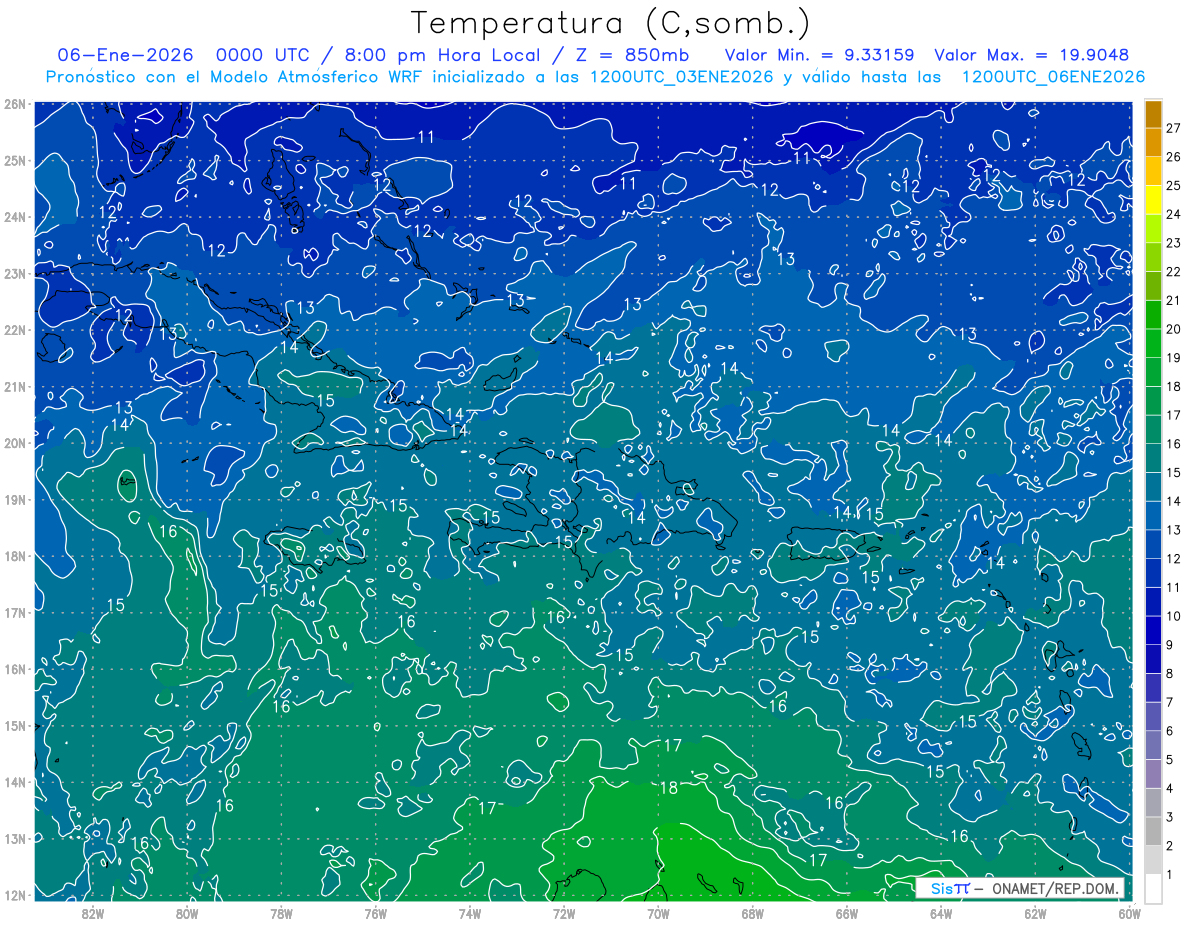Click the 18 contour label on the map
This screenshot has width=1200, height=927.
click(x=668, y=788)
